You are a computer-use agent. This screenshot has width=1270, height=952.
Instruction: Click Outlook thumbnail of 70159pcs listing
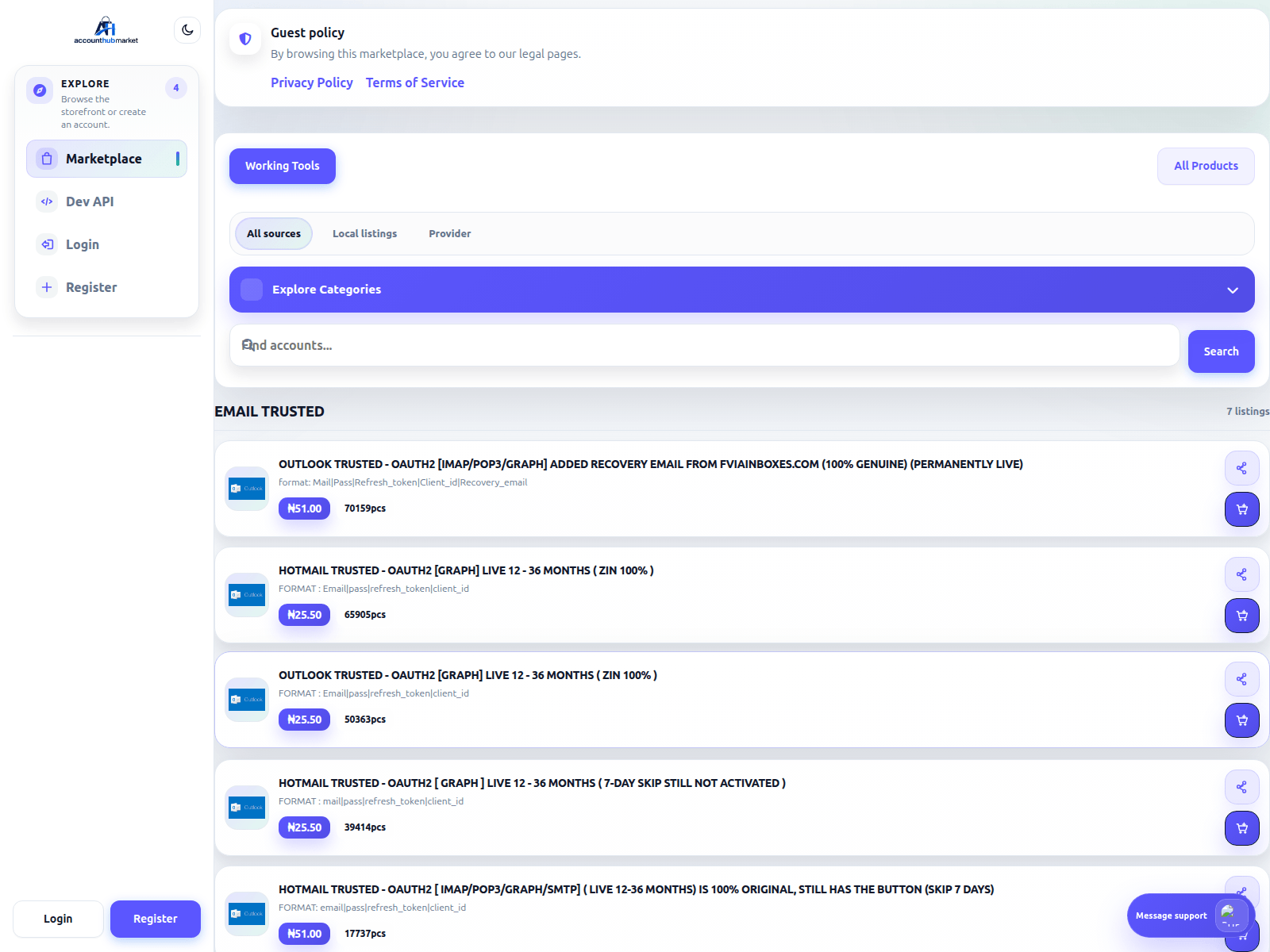[247, 489]
